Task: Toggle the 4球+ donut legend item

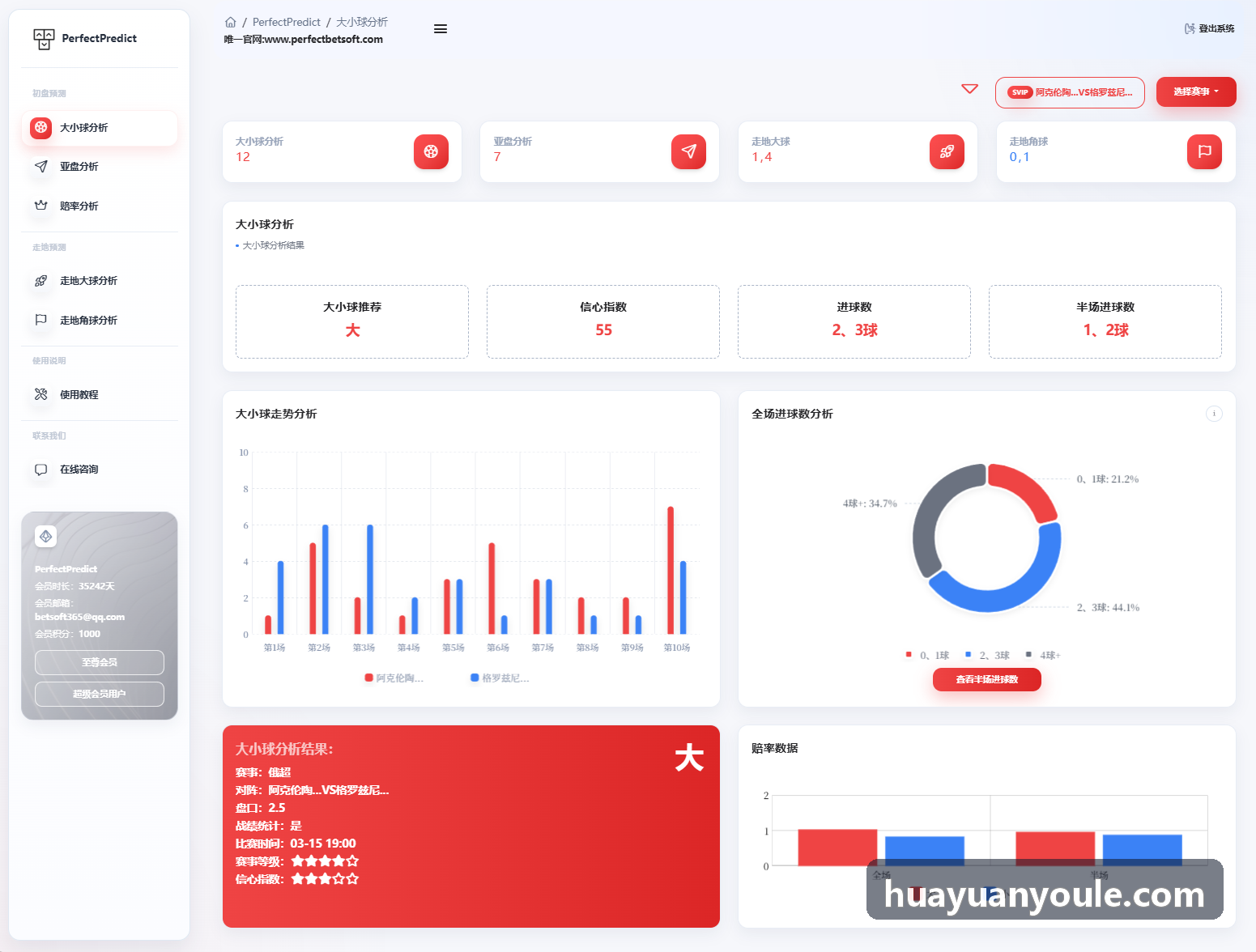Action: pyautogui.click(x=1043, y=655)
